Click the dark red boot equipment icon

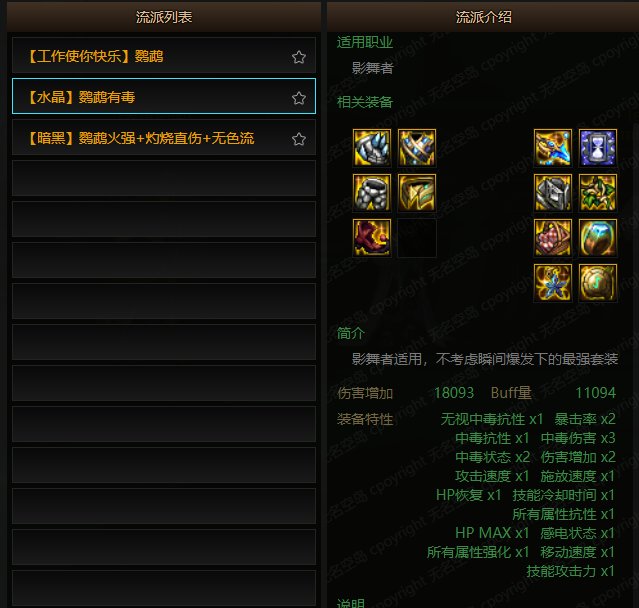click(x=372, y=237)
